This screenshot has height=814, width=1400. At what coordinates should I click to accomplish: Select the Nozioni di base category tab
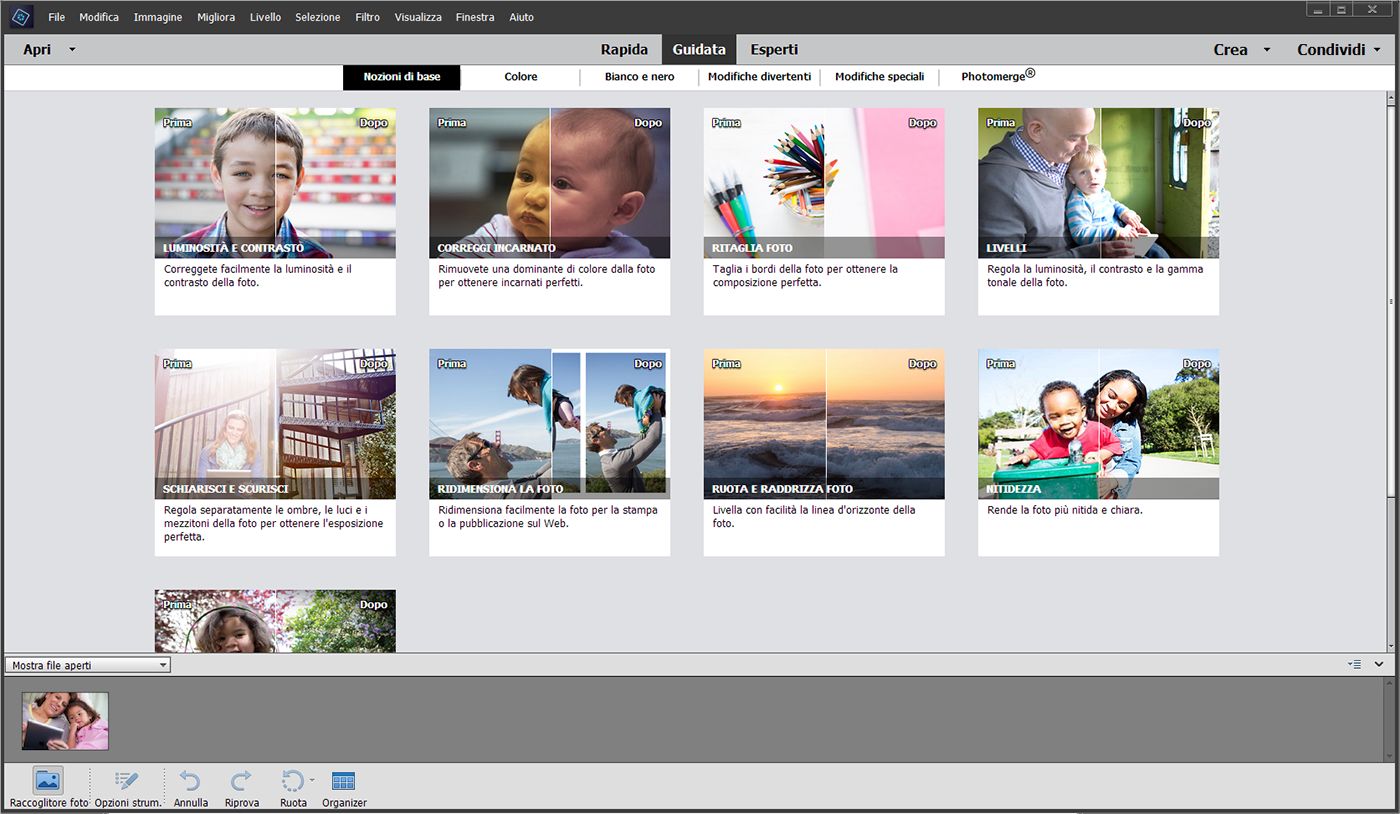401,77
